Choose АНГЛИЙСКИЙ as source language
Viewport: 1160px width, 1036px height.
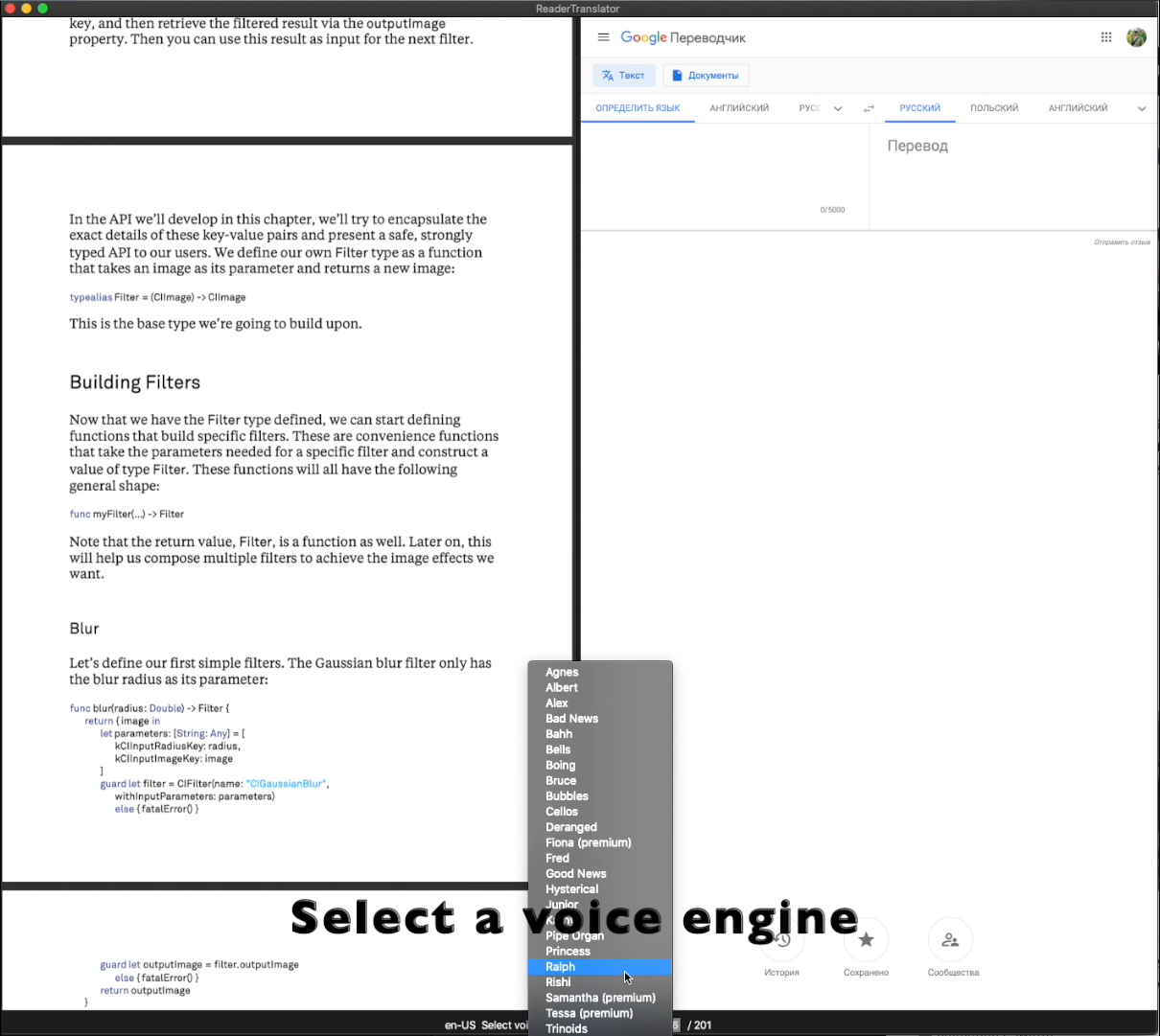(739, 108)
